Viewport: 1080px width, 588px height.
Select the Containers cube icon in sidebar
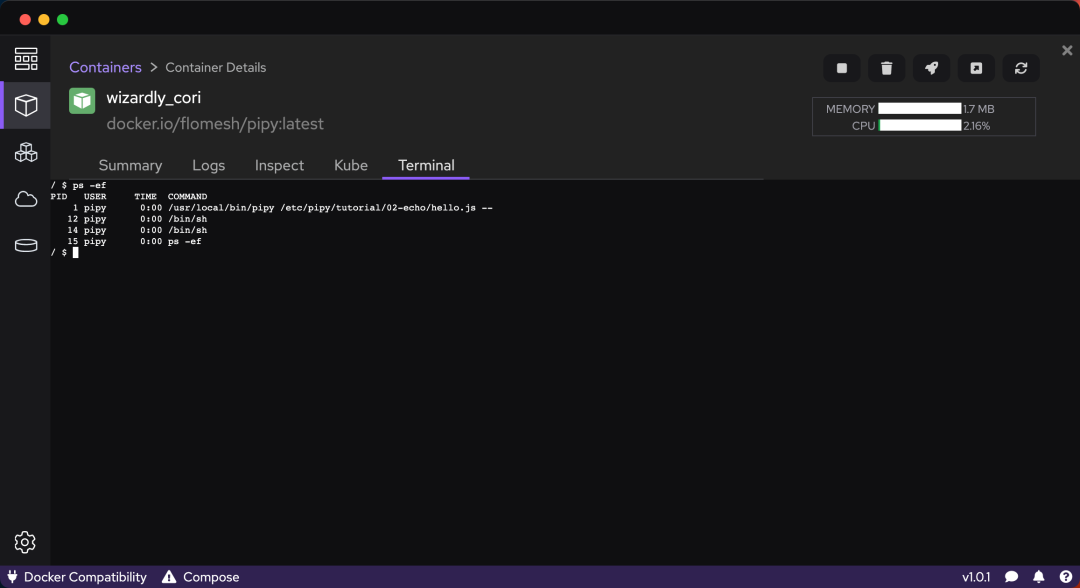pos(25,105)
